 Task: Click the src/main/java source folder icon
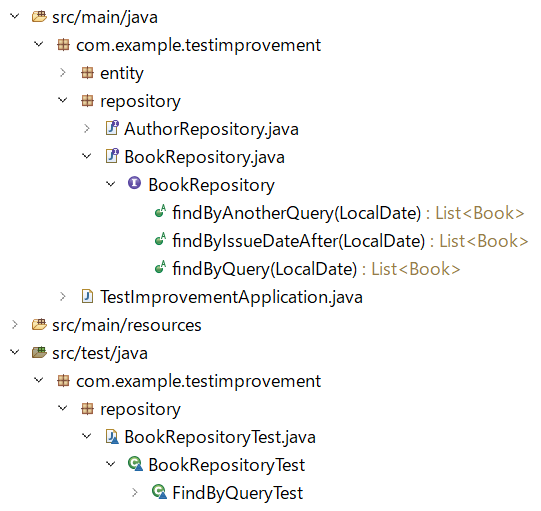pyautogui.click(x=39, y=17)
